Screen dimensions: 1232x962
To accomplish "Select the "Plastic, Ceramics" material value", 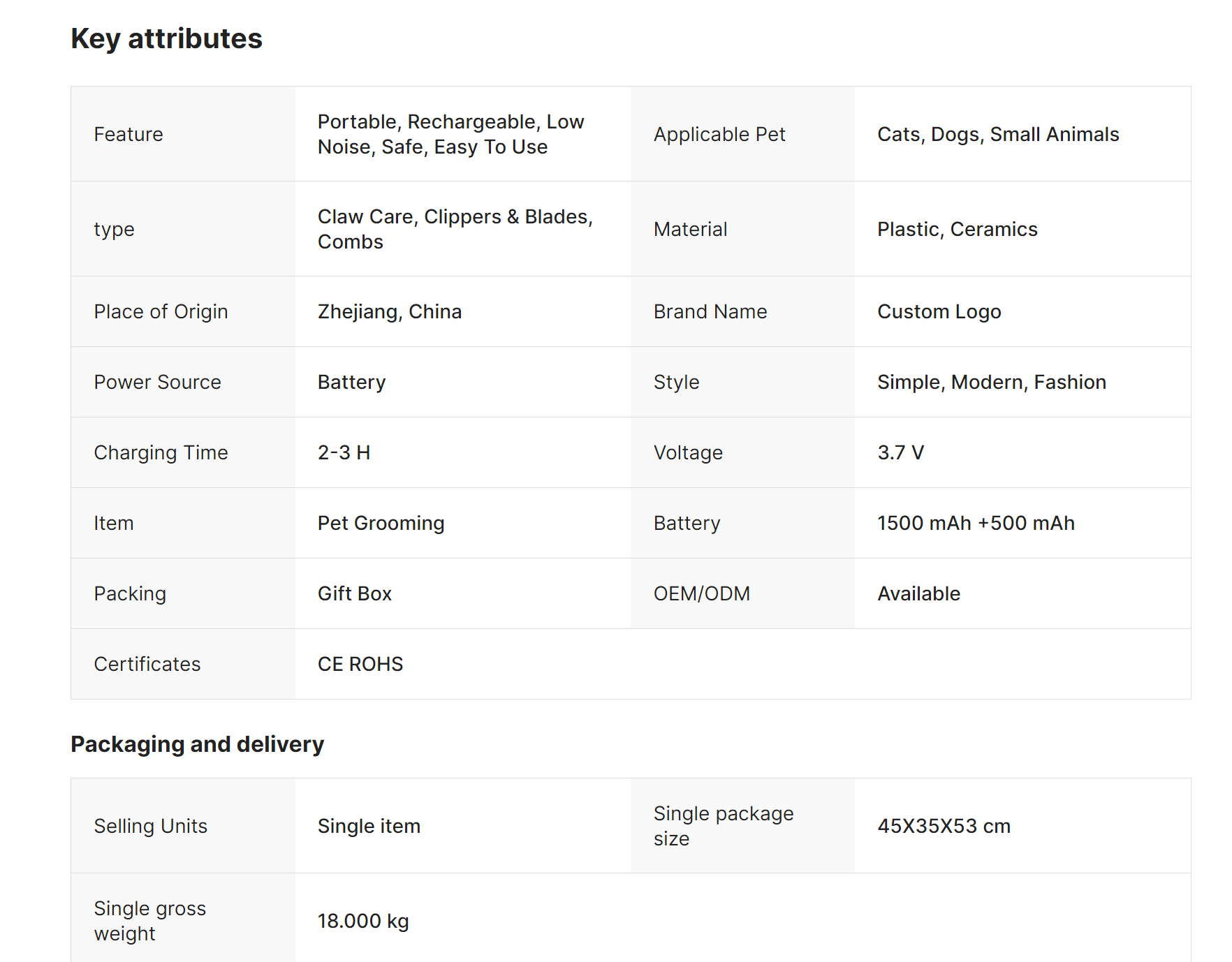I will coord(957,229).
